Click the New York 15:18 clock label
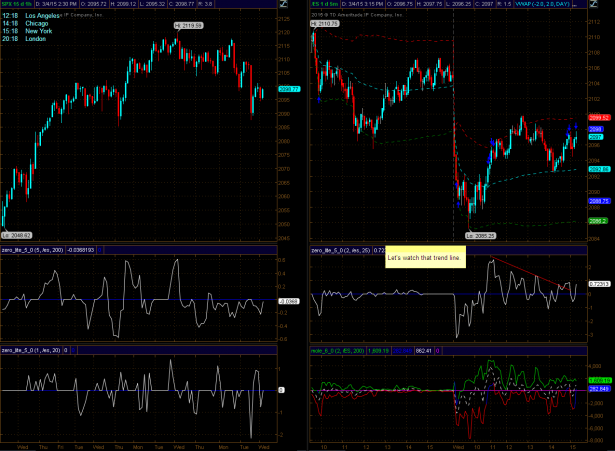615x451 pixels. (x=27, y=31)
